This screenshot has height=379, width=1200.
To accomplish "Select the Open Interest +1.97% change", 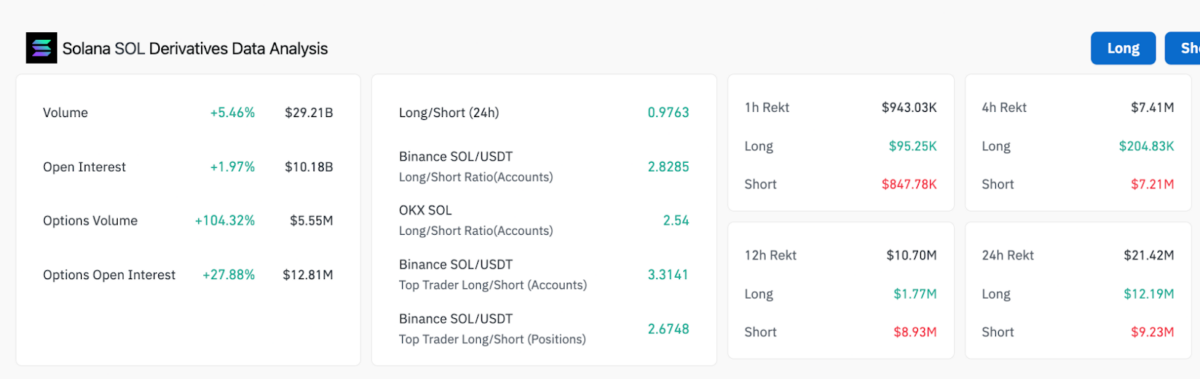I will 232,167.
